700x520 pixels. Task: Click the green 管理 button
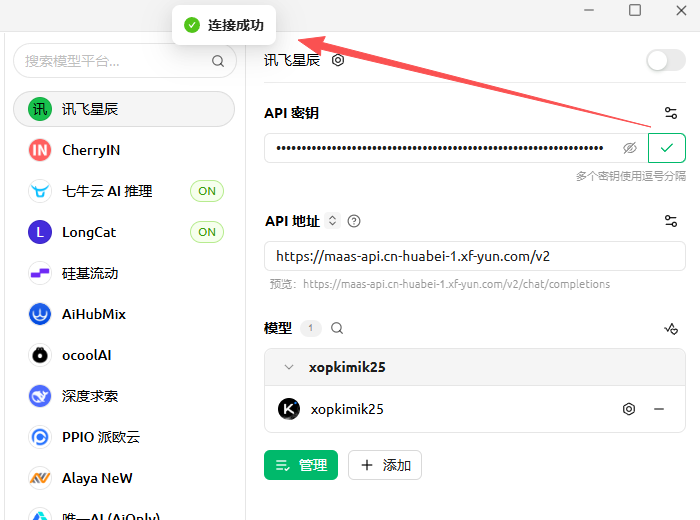[x=301, y=465]
